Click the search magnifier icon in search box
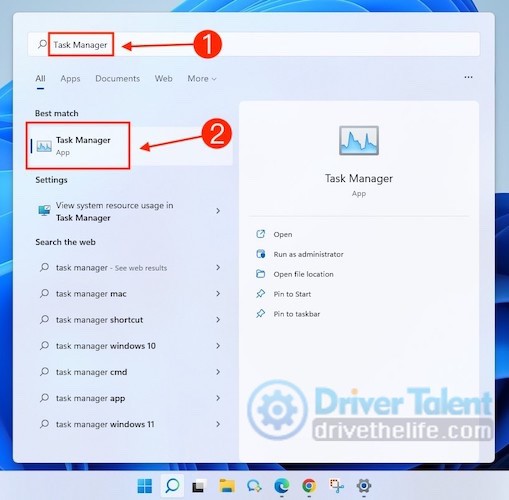 click(42, 44)
